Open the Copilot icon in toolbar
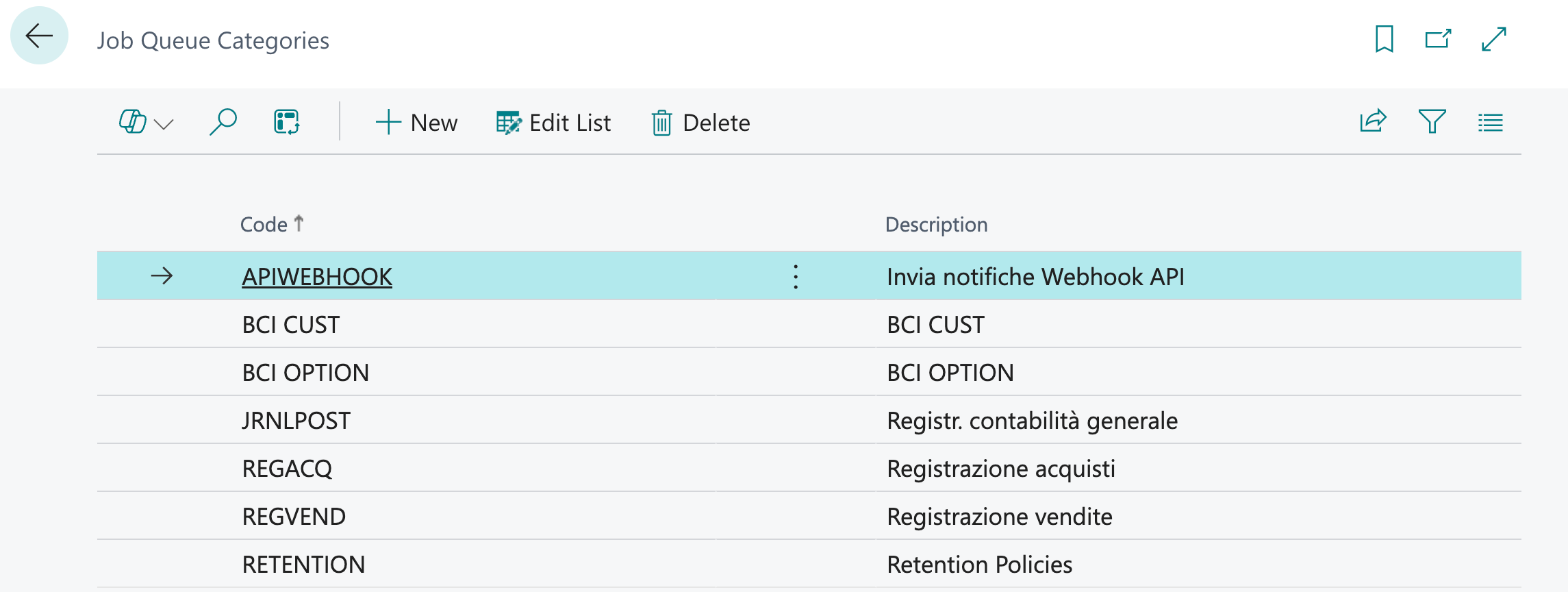Image resolution: width=1568 pixels, height=592 pixels. [x=132, y=123]
